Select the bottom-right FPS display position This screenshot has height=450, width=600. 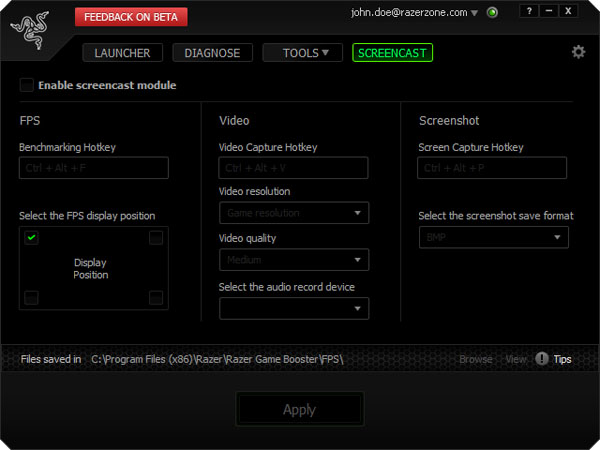click(156, 297)
